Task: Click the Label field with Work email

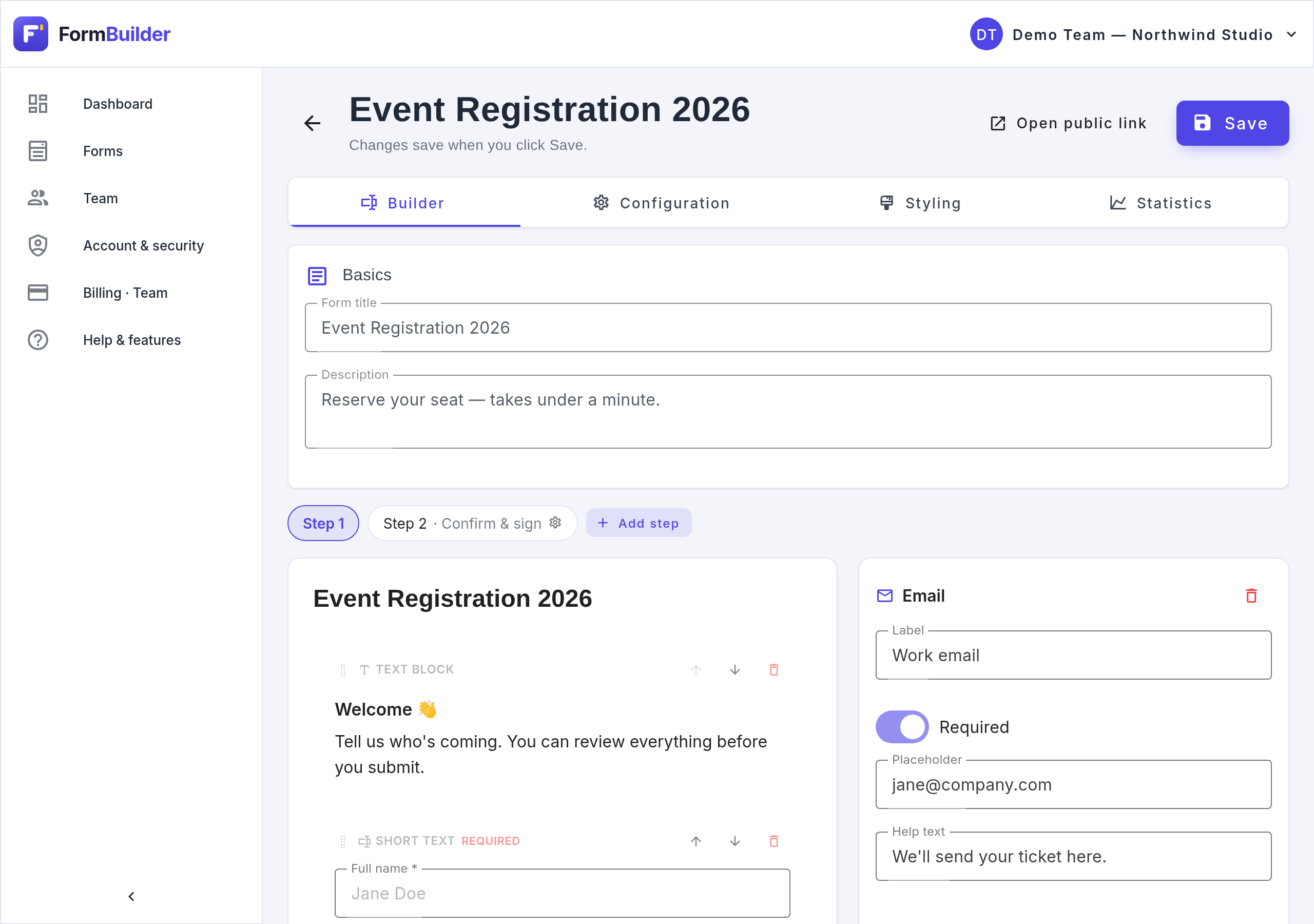Action: pyautogui.click(x=1073, y=655)
